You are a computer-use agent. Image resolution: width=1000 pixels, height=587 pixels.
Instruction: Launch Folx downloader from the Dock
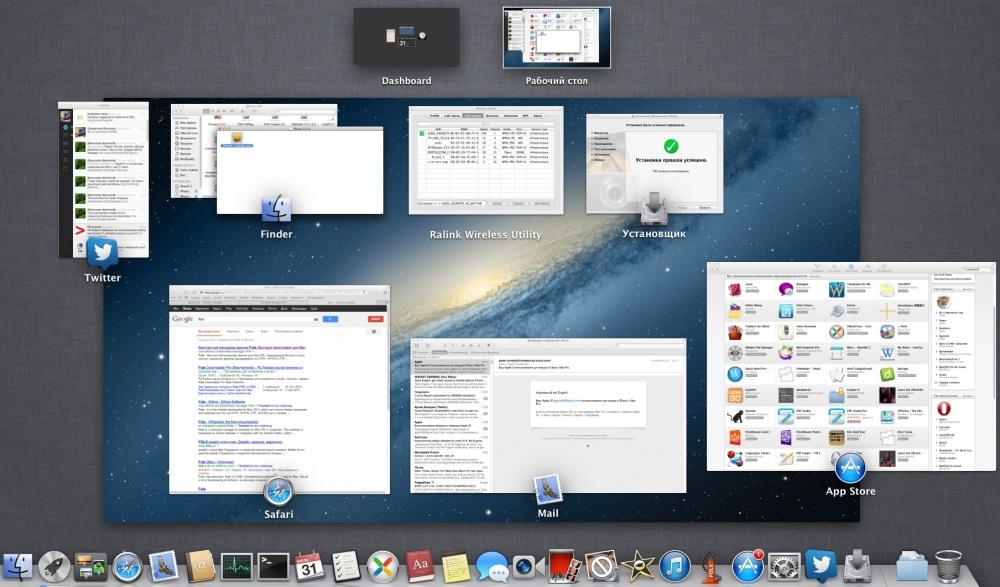point(710,567)
